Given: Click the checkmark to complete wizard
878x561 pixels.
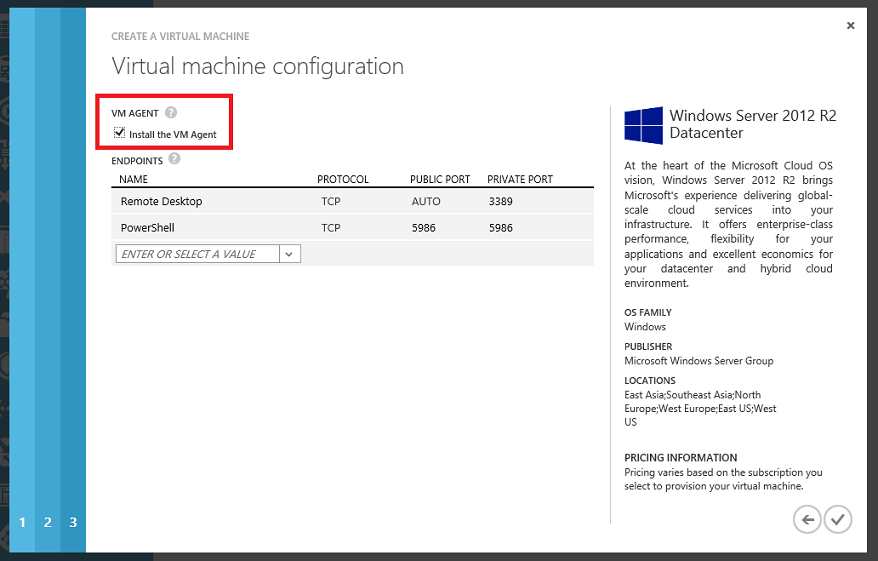Looking at the screenshot, I should point(838,519).
